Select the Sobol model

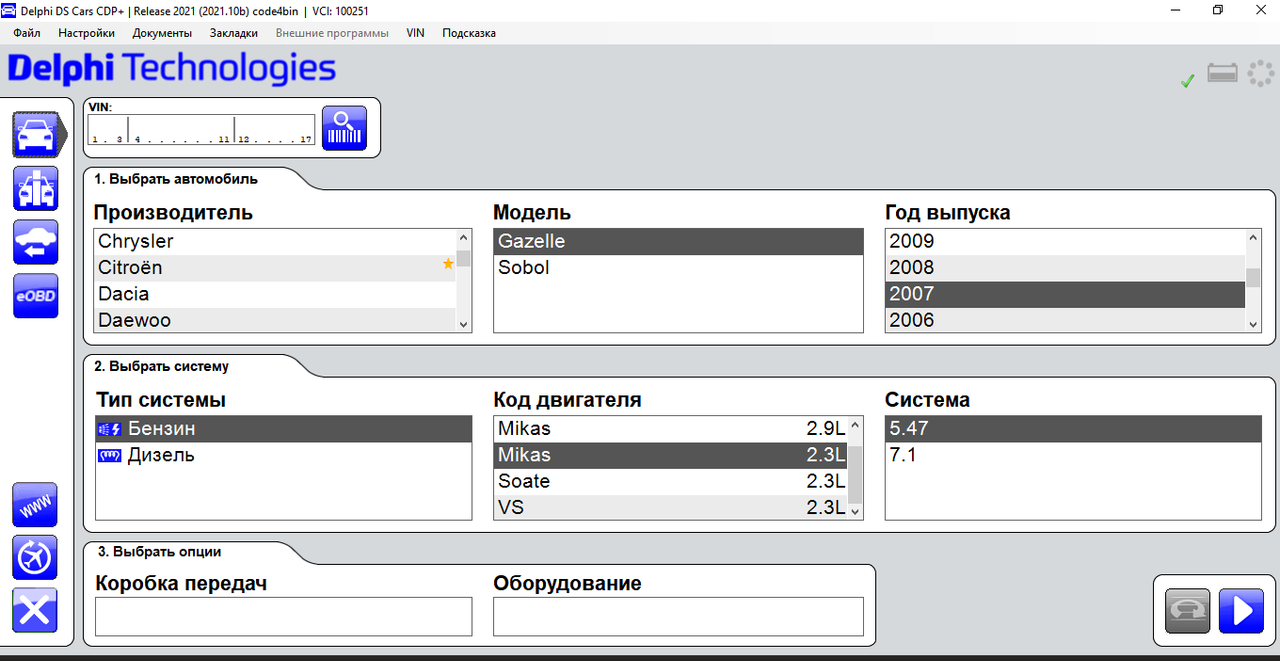click(x=678, y=268)
